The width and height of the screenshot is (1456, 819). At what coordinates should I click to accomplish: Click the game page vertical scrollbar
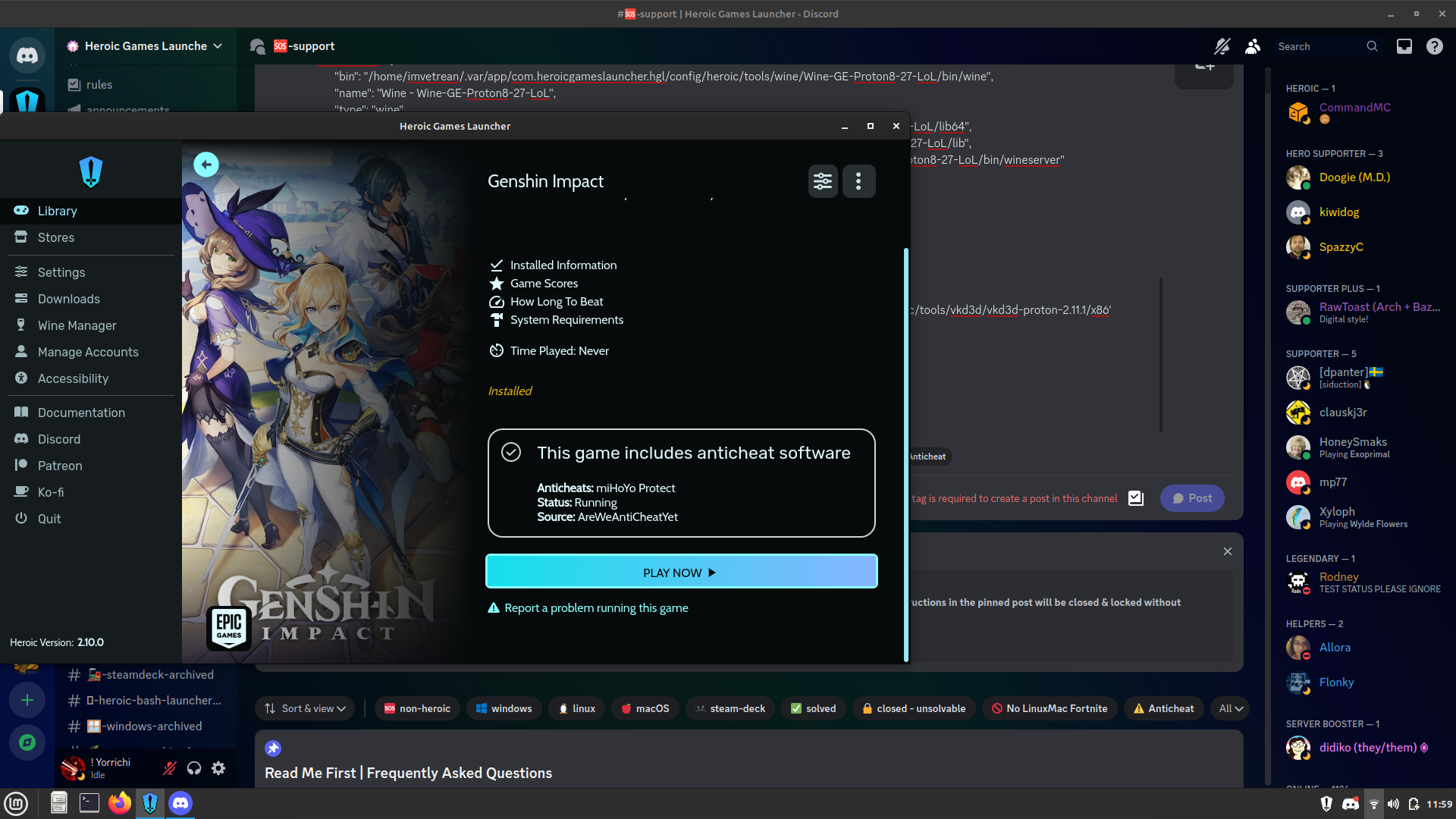pos(905,455)
